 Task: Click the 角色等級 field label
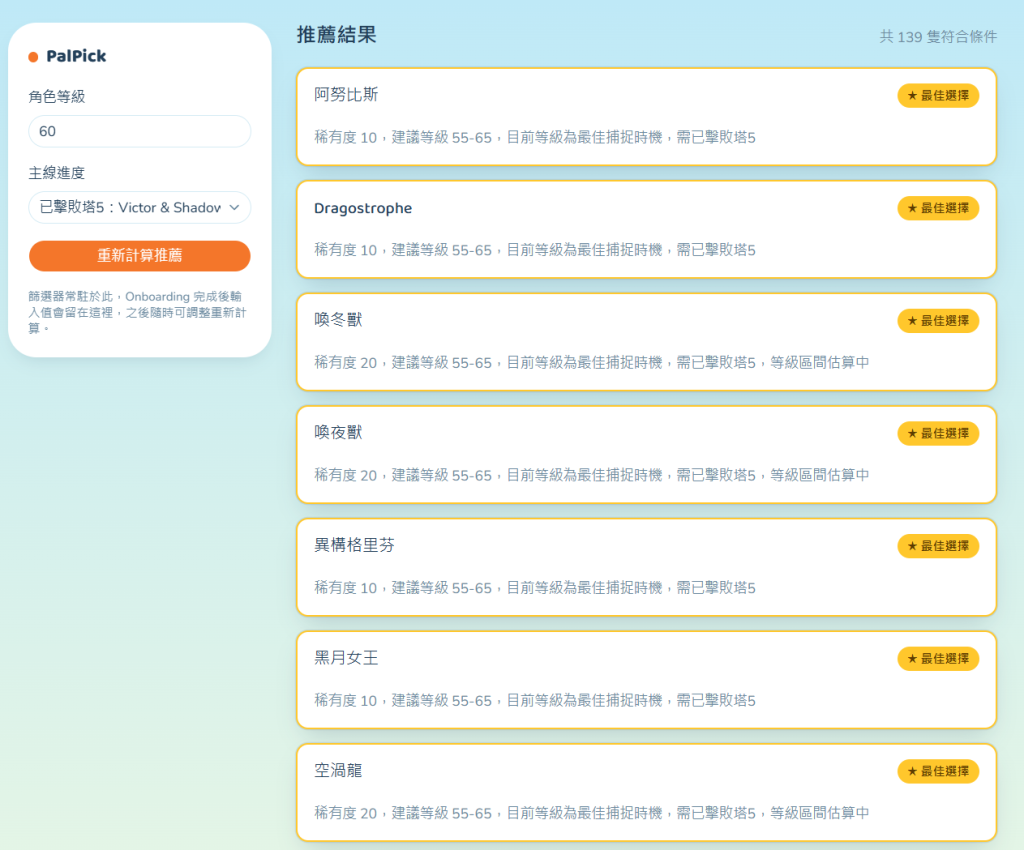click(x=57, y=97)
